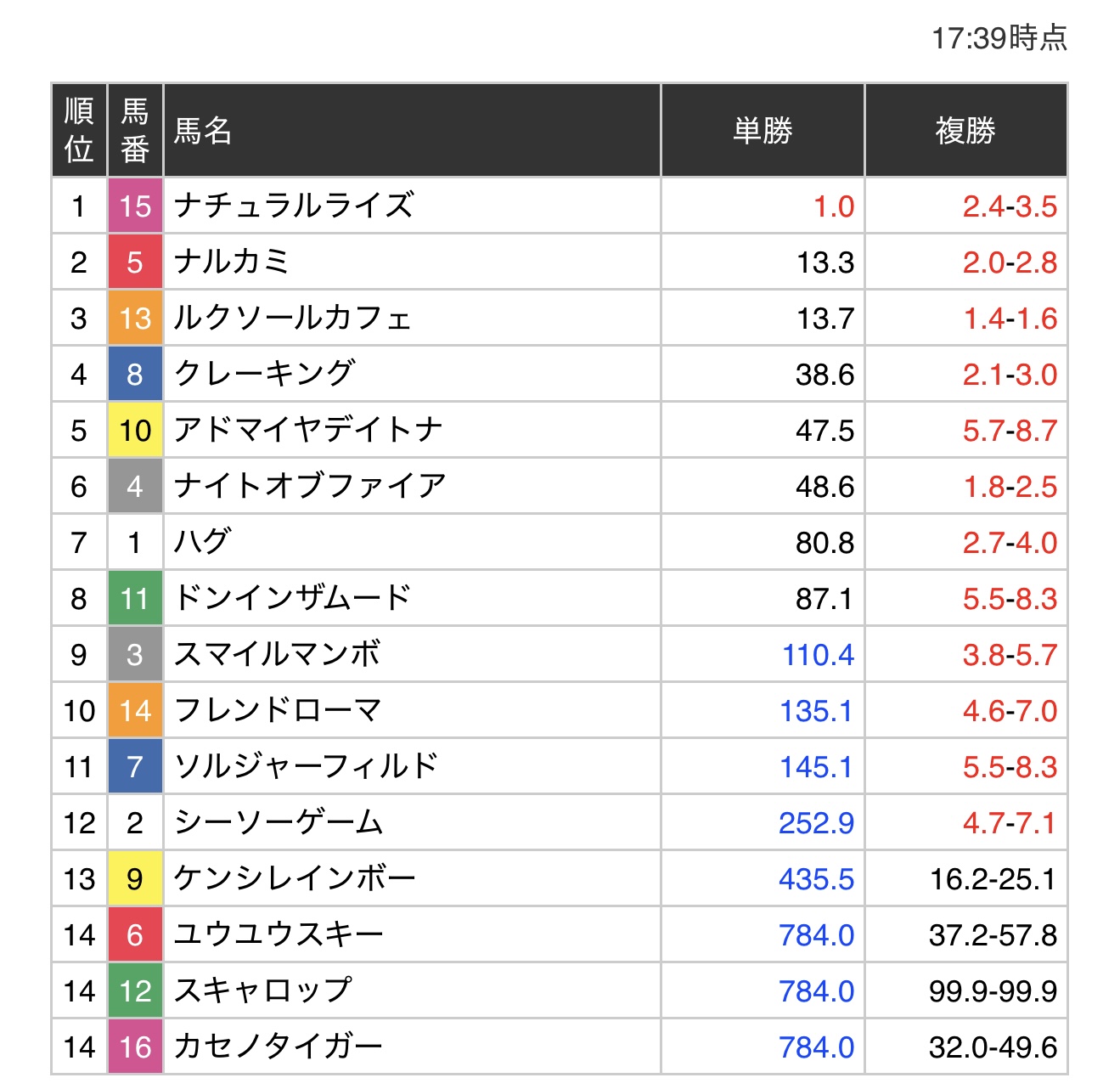Open ルクソールカフェ horse entry

point(293,318)
